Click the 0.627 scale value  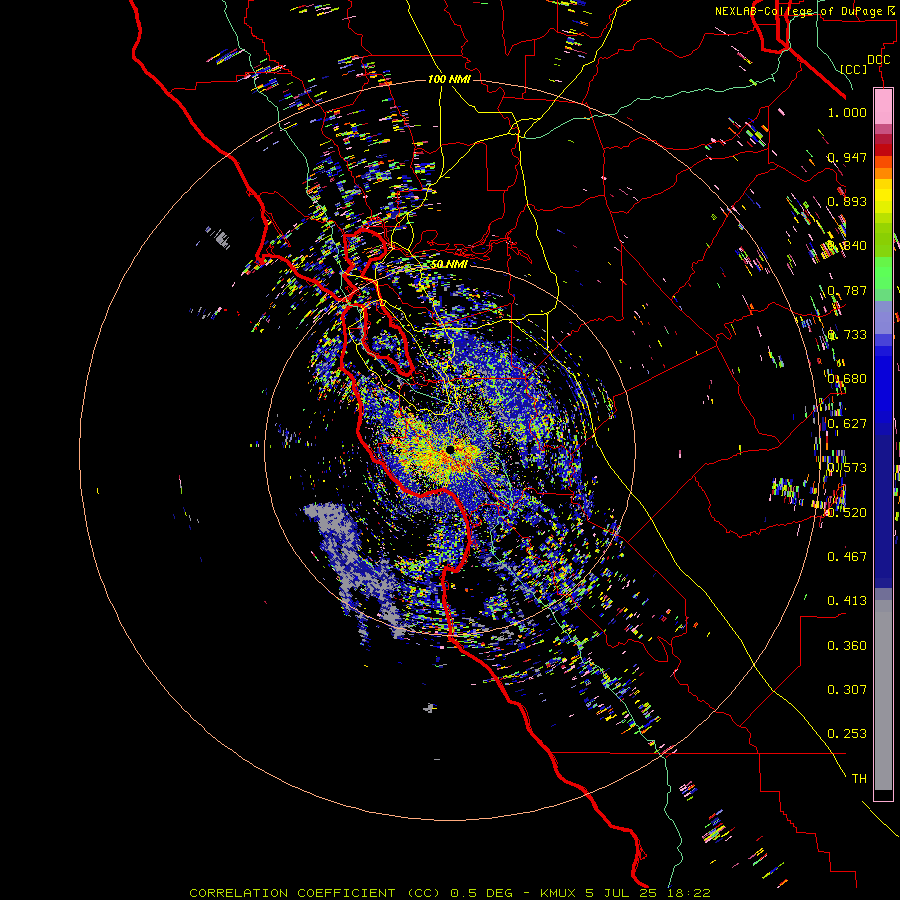click(847, 424)
